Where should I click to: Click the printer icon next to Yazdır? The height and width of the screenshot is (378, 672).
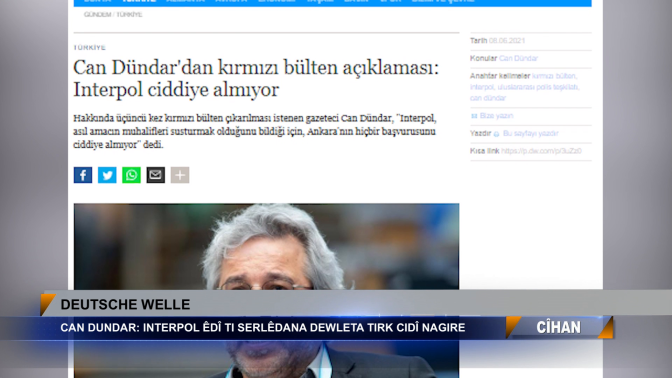pyautogui.click(x=496, y=134)
